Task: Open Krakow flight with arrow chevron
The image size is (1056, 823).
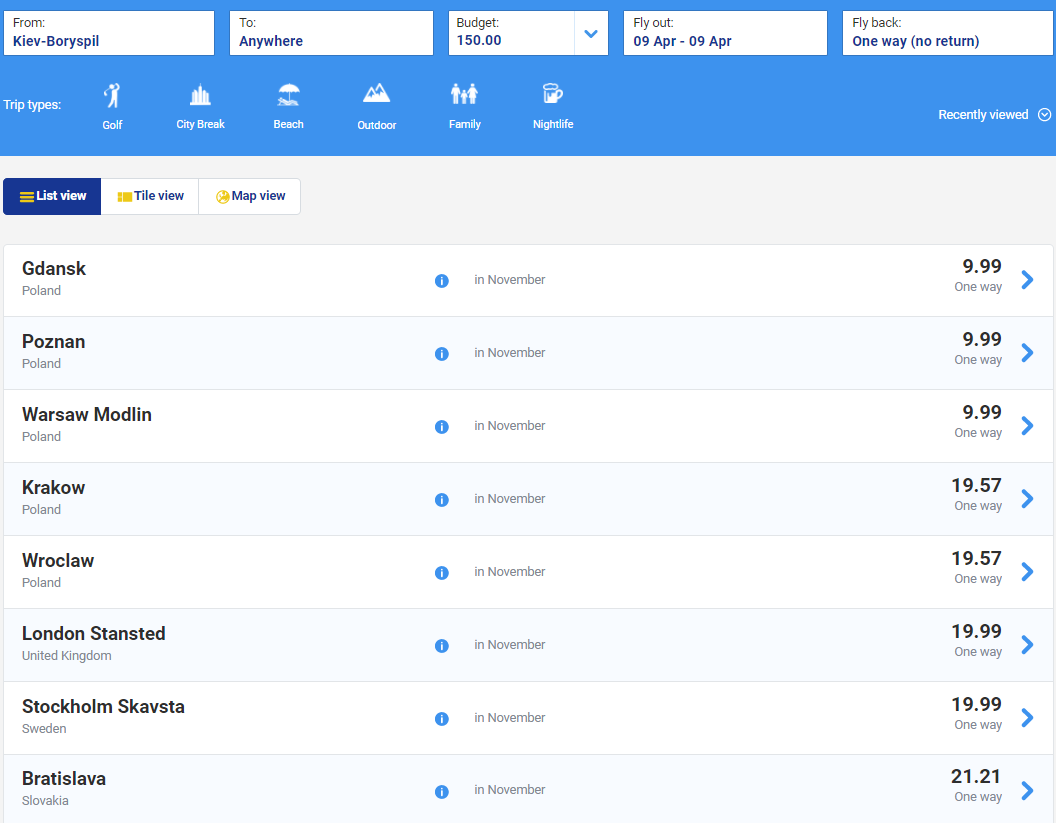Action: pos(1027,499)
